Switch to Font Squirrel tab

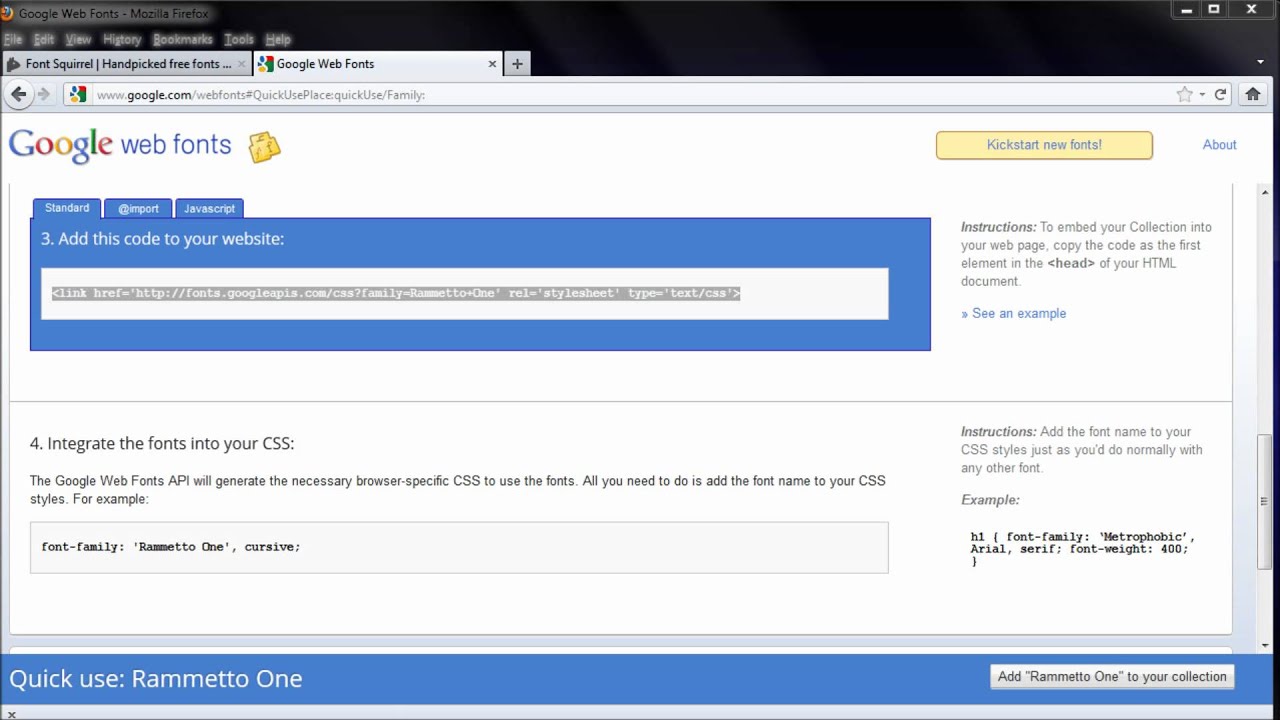pyautogui.click(x=126, y=64)
